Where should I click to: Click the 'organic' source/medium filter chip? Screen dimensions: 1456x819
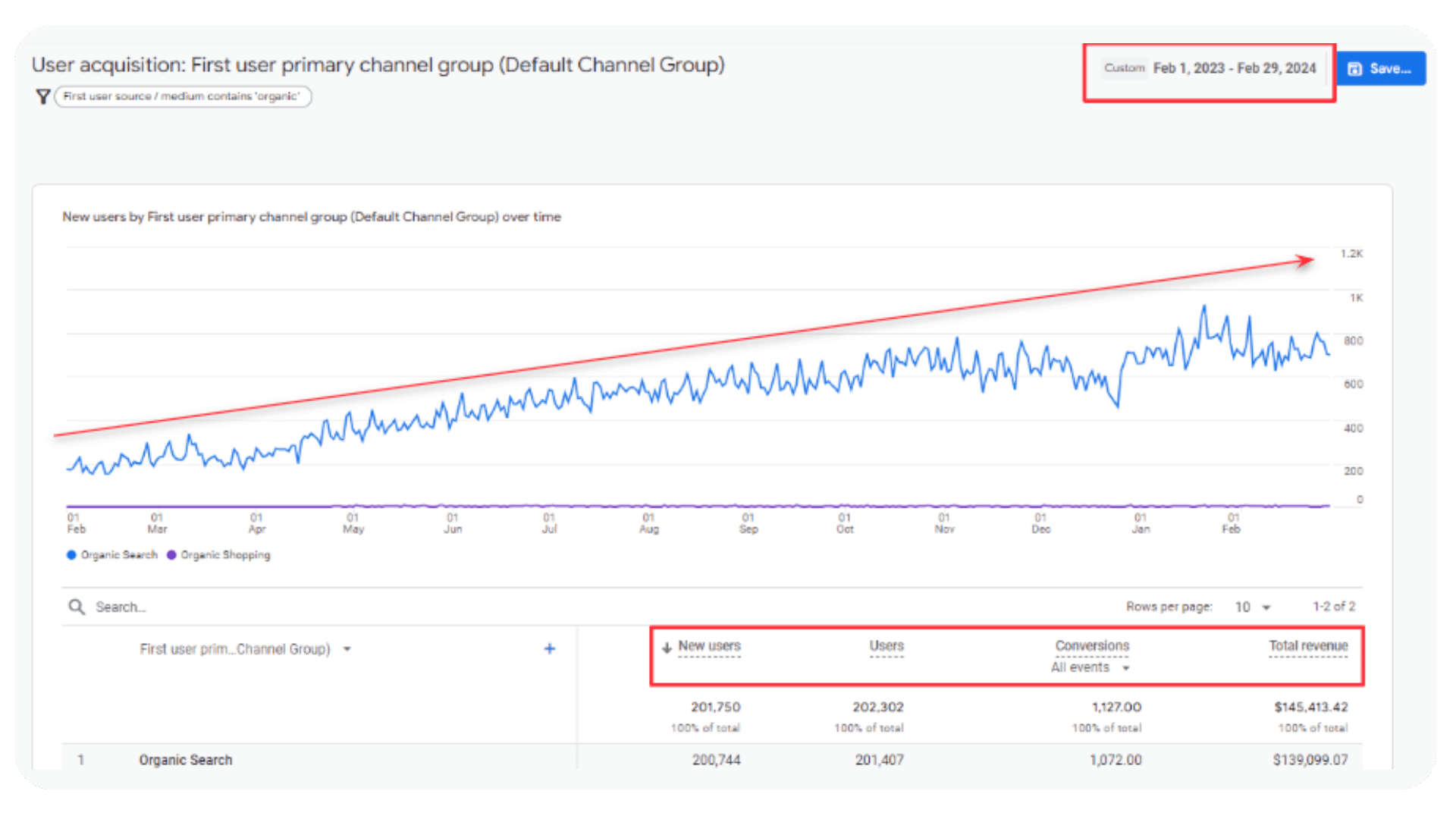click(x=182, y=96)
